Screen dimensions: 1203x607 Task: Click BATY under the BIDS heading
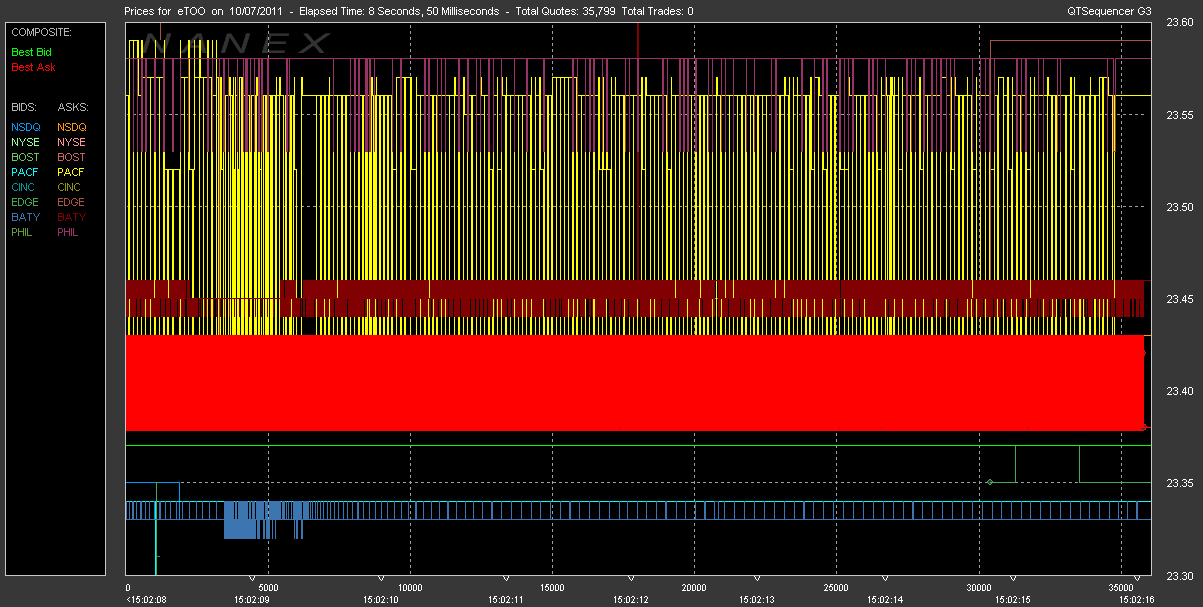26,217
